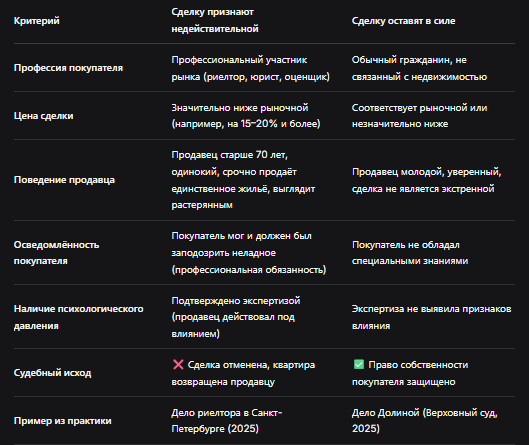
Task: Select the Экспертиза не выявила признаков cell
Action: click(431, 317)
